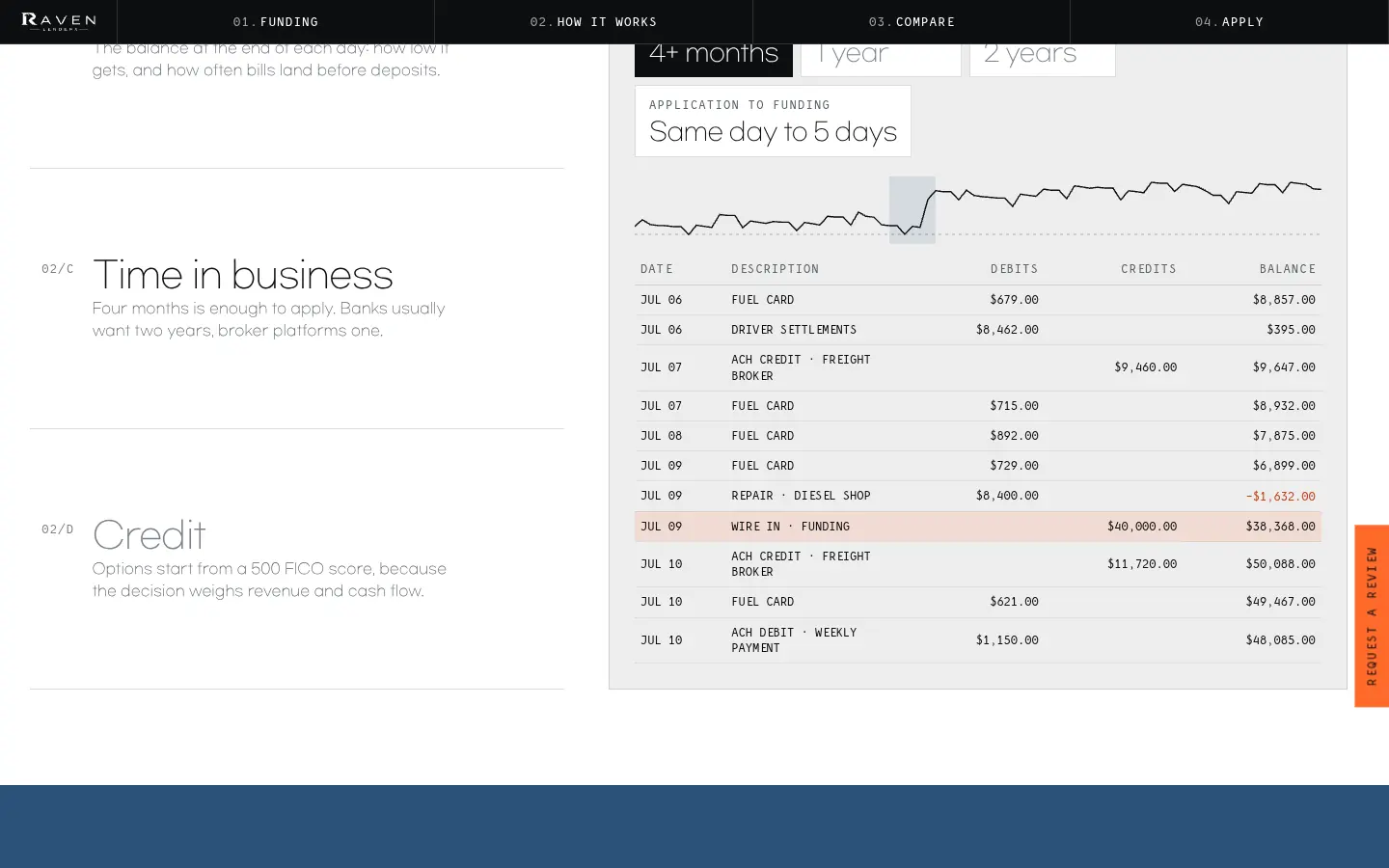This screenshot has height=868, width=1389.
Task: Click the "$8,462.00" debit amount
Action: click(1007, 330)
